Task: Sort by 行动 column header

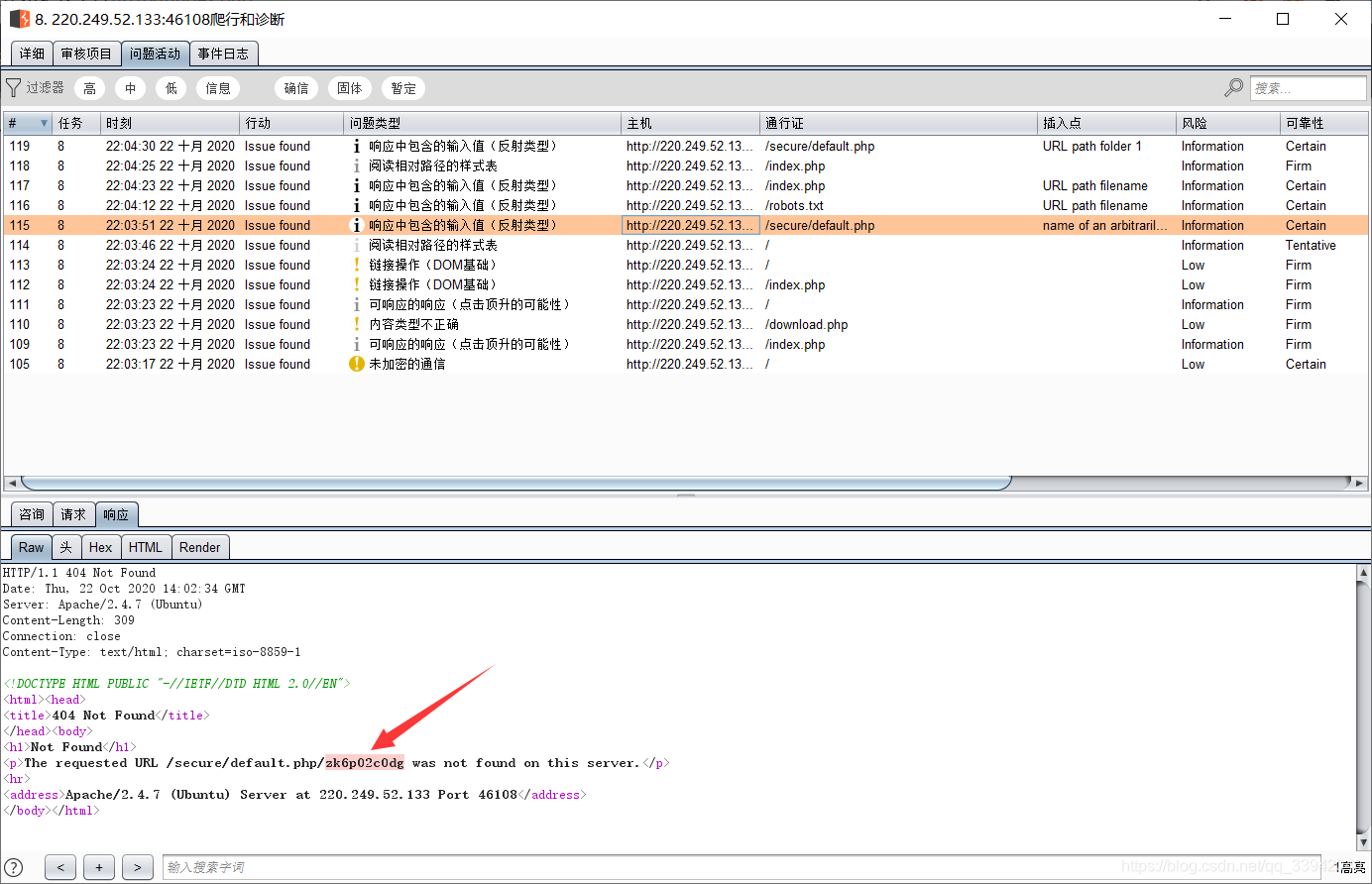Action: coord(292,123)
